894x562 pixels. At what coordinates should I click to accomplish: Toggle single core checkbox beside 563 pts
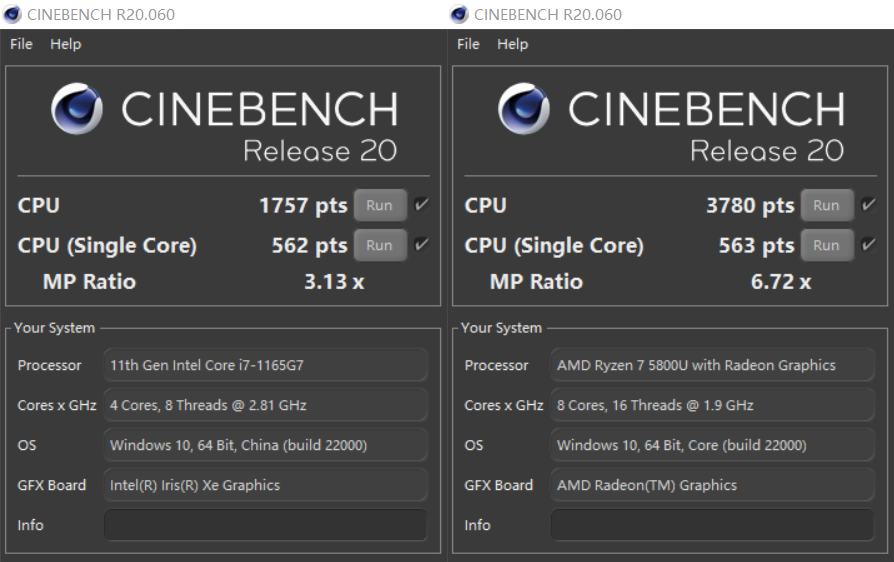pyautogui.click(x=868, y=245)
